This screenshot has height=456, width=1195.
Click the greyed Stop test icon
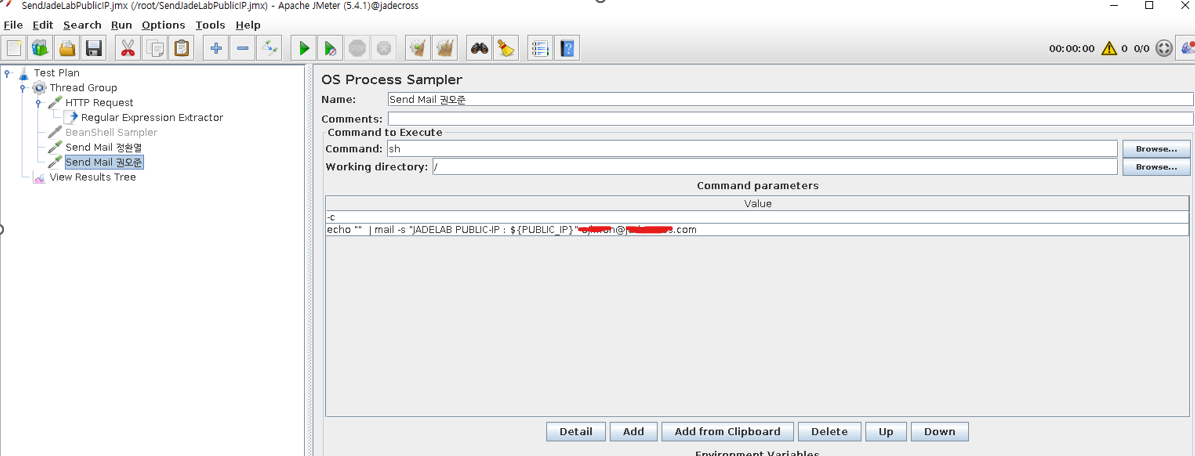point(357,48)
